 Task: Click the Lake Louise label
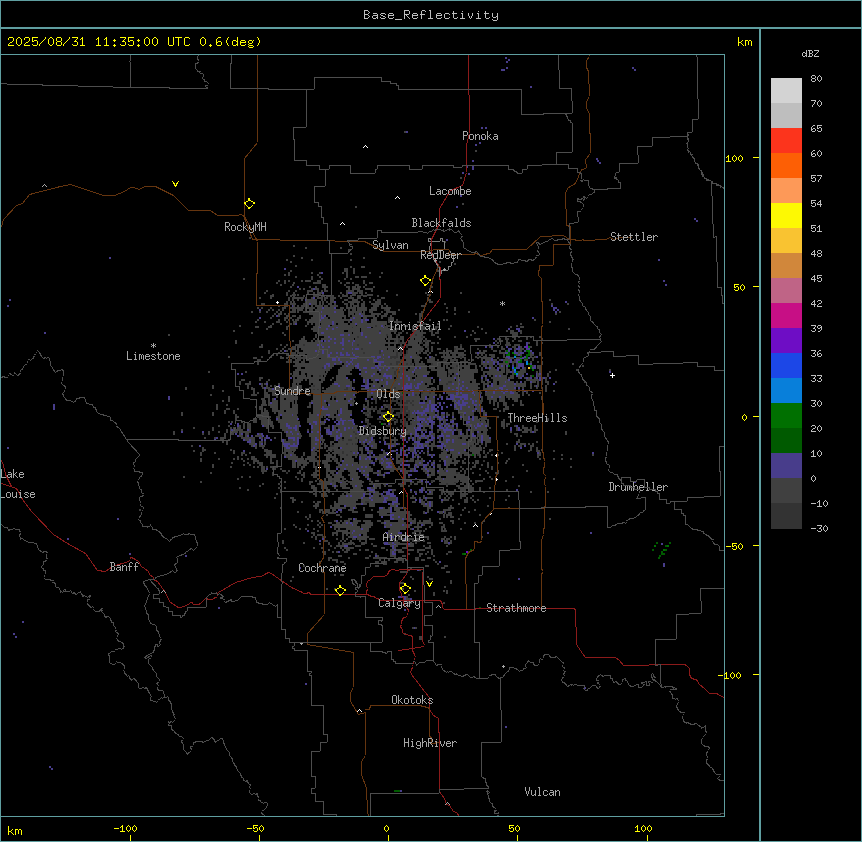[x=18, y=484]
